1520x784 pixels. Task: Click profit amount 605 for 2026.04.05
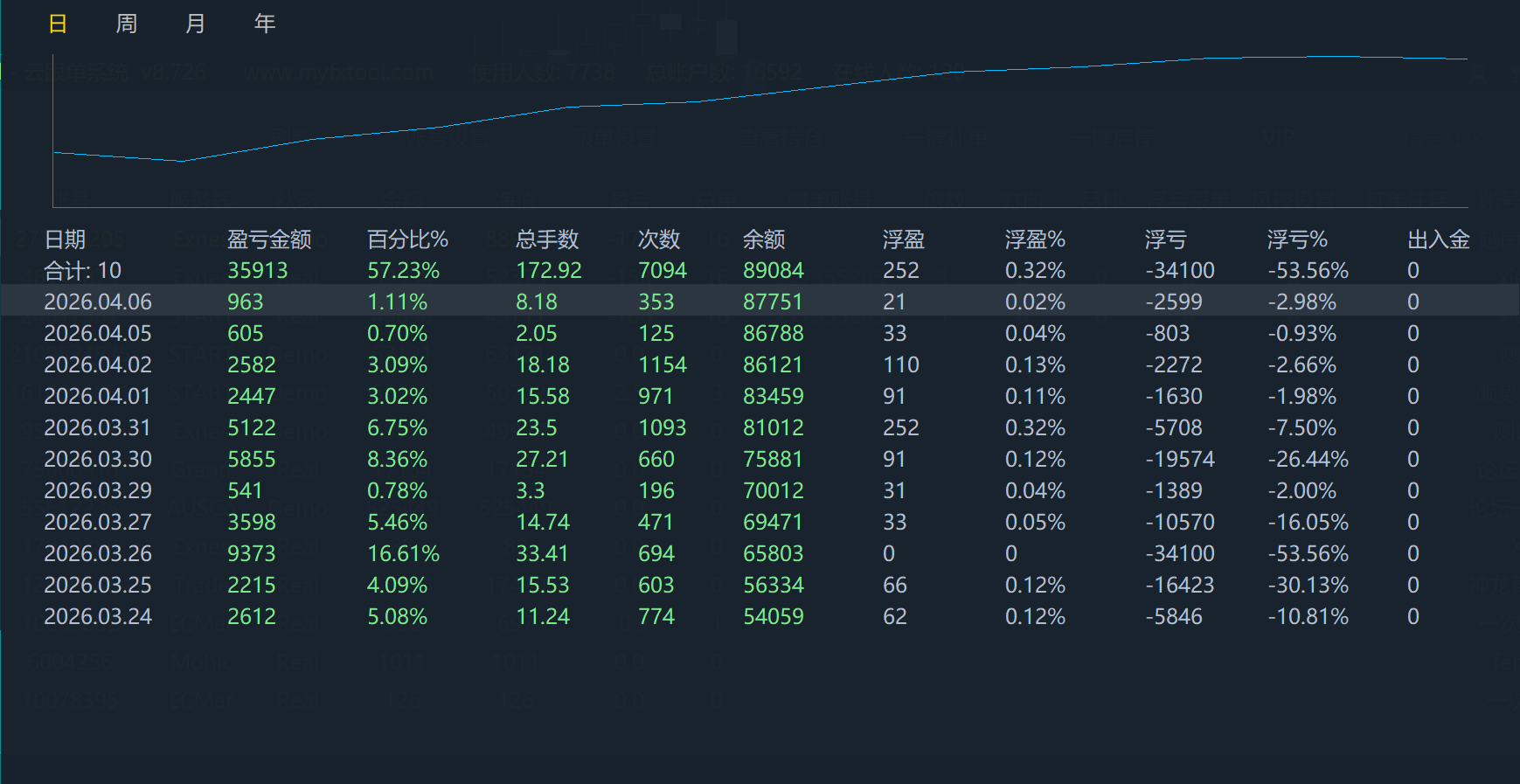246,334
